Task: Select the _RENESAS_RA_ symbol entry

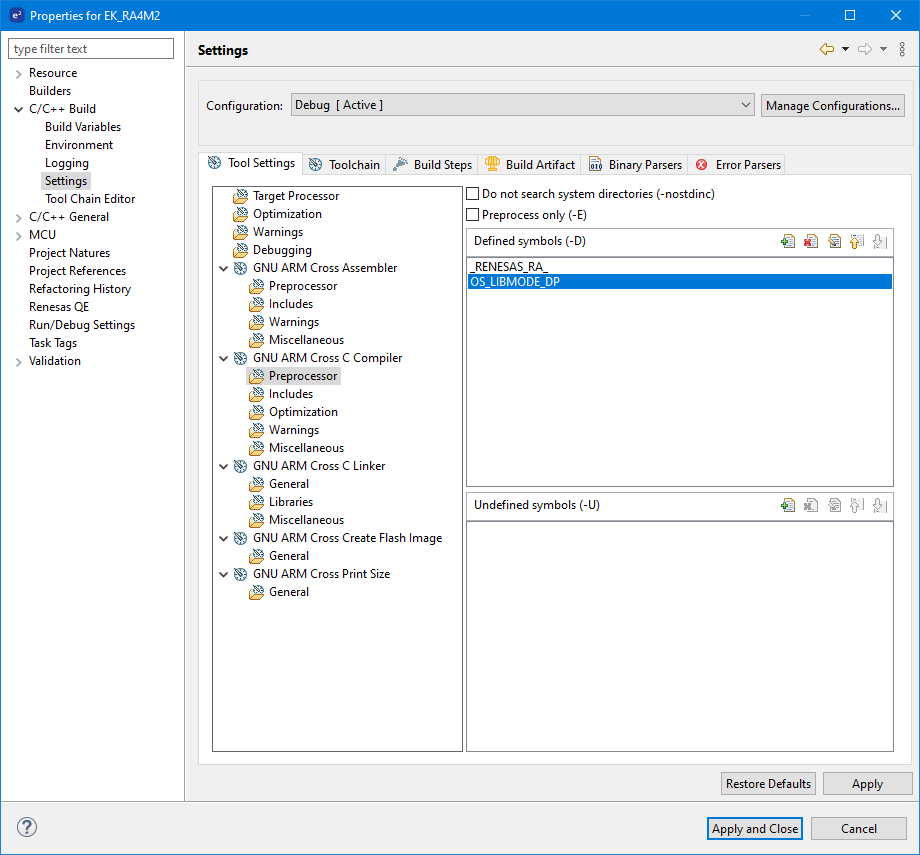Action: coord(508,267)
